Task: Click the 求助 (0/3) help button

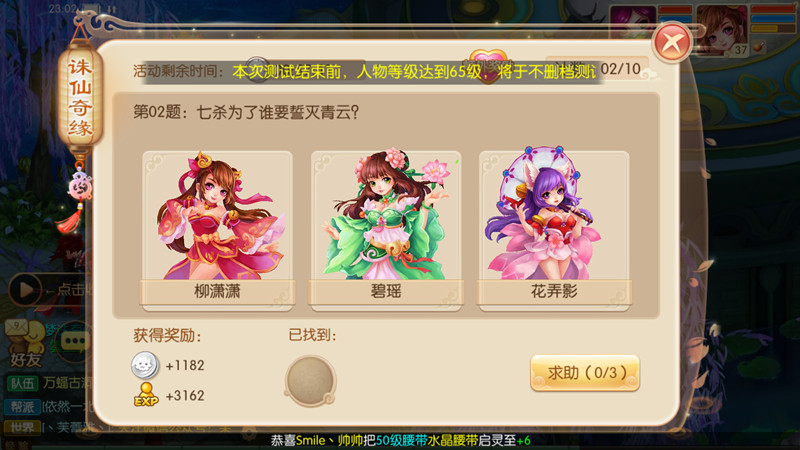Action: pyautogui.click(x=585, y=373)
